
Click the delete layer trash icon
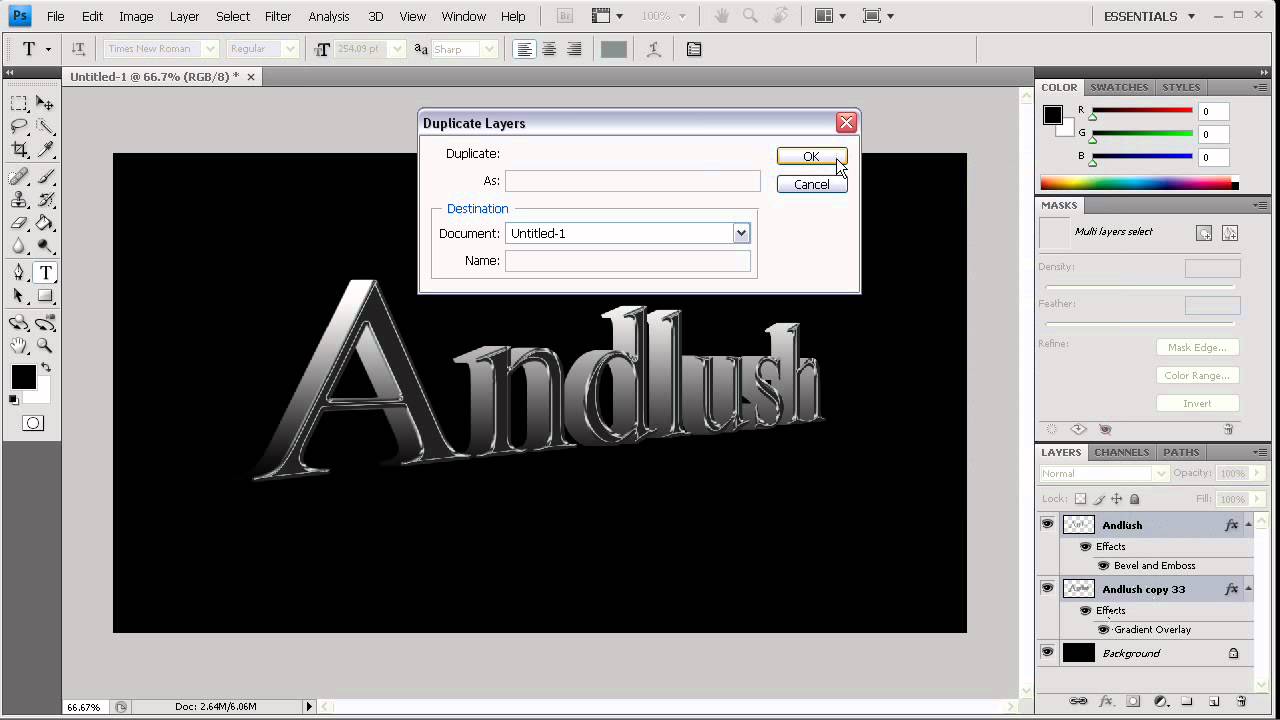tap(1241, 702)
